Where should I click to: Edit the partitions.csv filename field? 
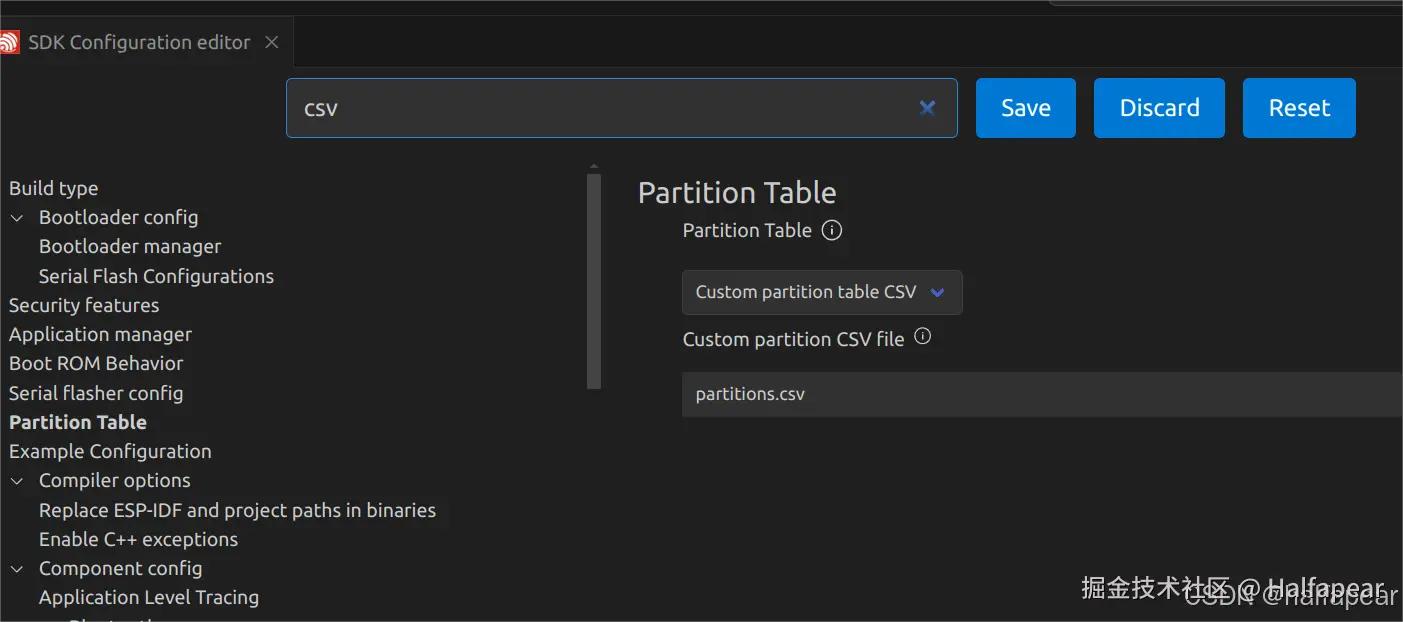coord(1040,394)
